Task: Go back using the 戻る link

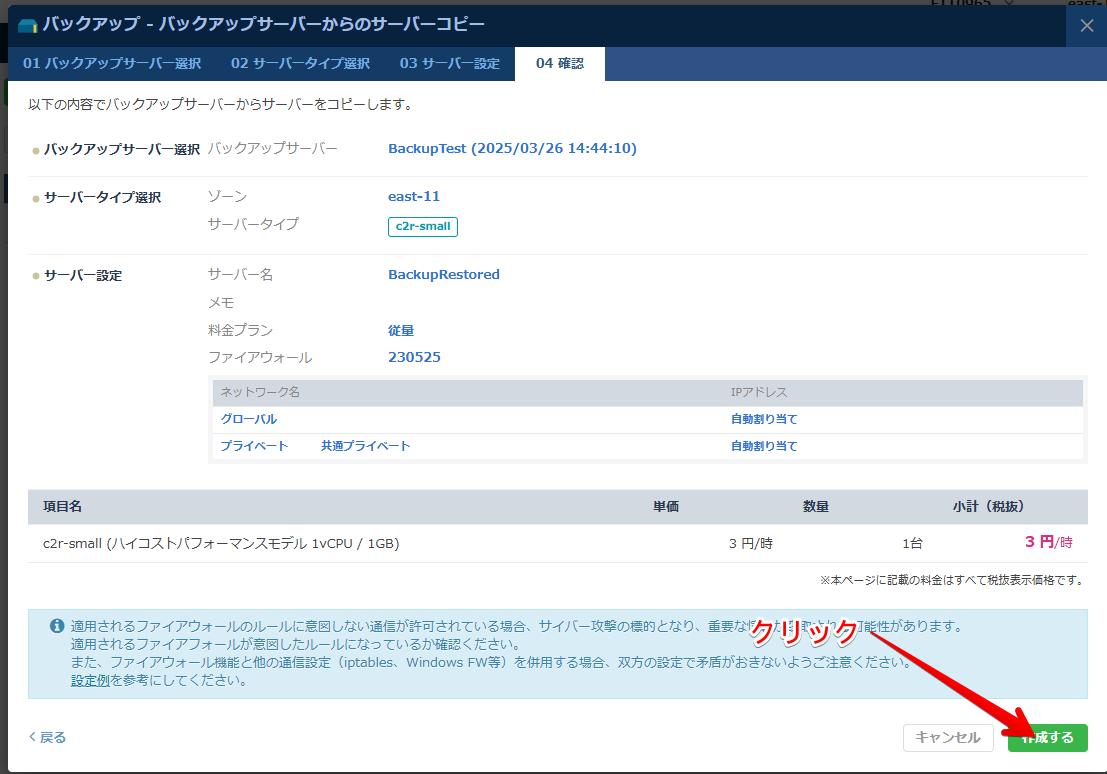Action: coord(47,737)
